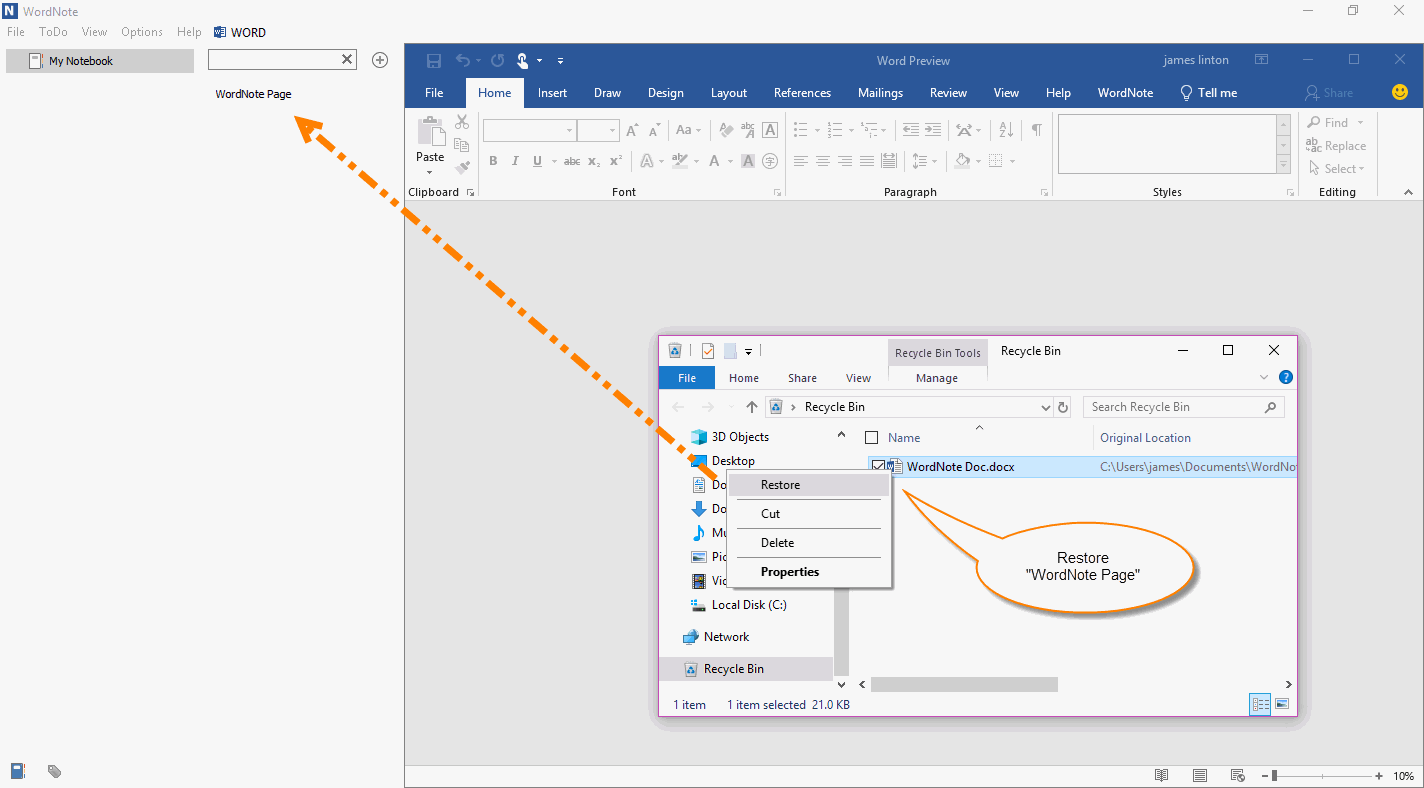Tick the select-all checkbox beside the Name column
Screen dimensions: 1424x788
pyautogui.click(x=871, y=437)
